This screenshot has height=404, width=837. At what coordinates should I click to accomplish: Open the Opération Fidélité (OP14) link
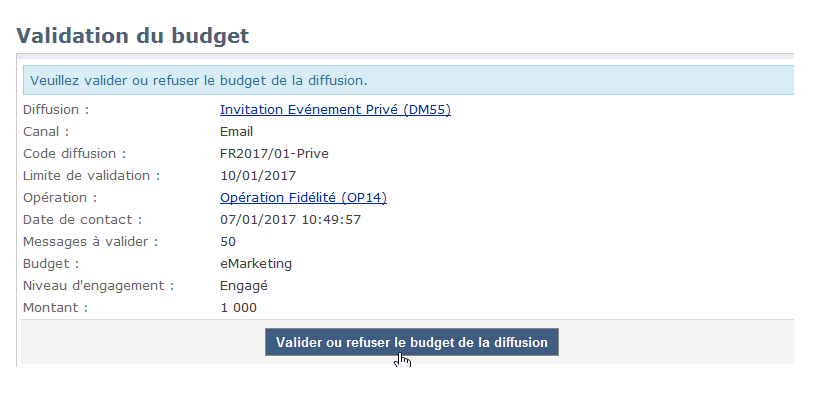303,197
